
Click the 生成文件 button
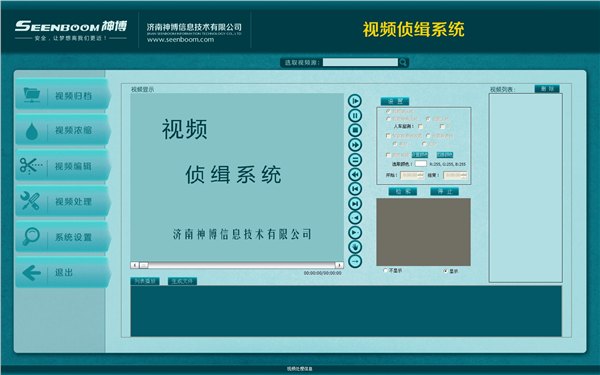pos(182,281)
